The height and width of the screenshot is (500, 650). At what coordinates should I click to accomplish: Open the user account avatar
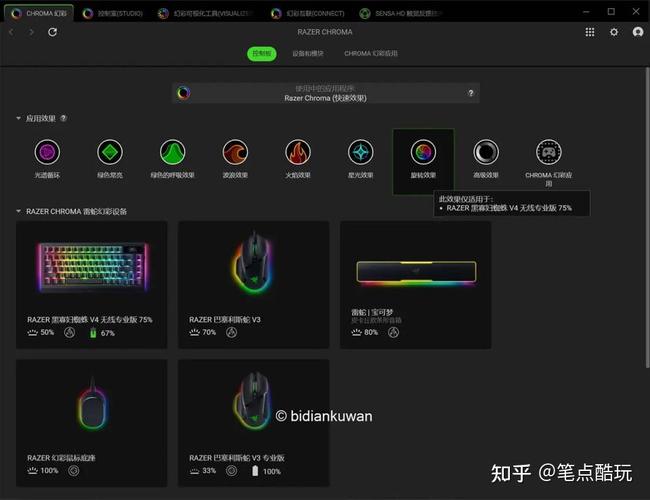click(638, 32)
